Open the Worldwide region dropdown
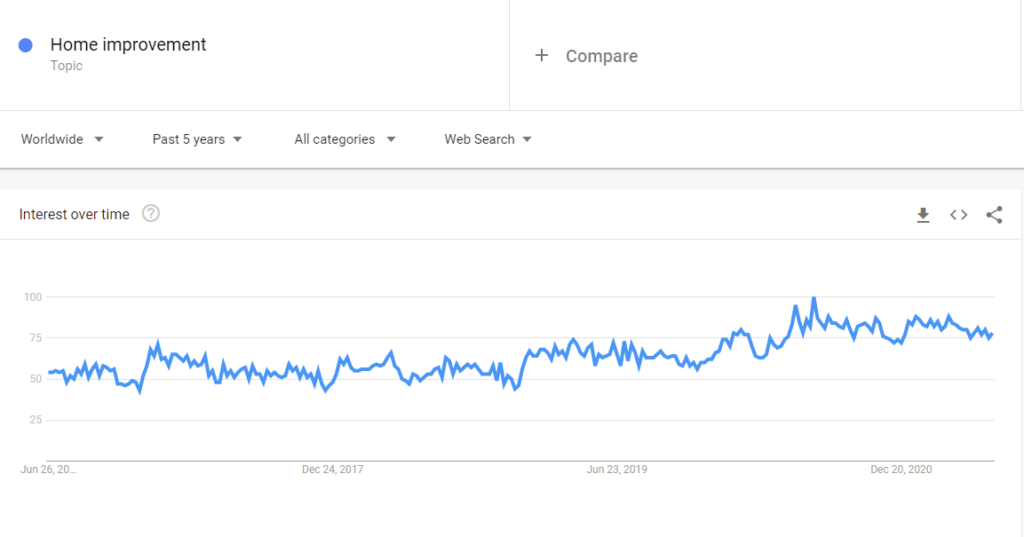Image resolution: width=1024 pixels, height=537 pixels. tap(62, 139)
